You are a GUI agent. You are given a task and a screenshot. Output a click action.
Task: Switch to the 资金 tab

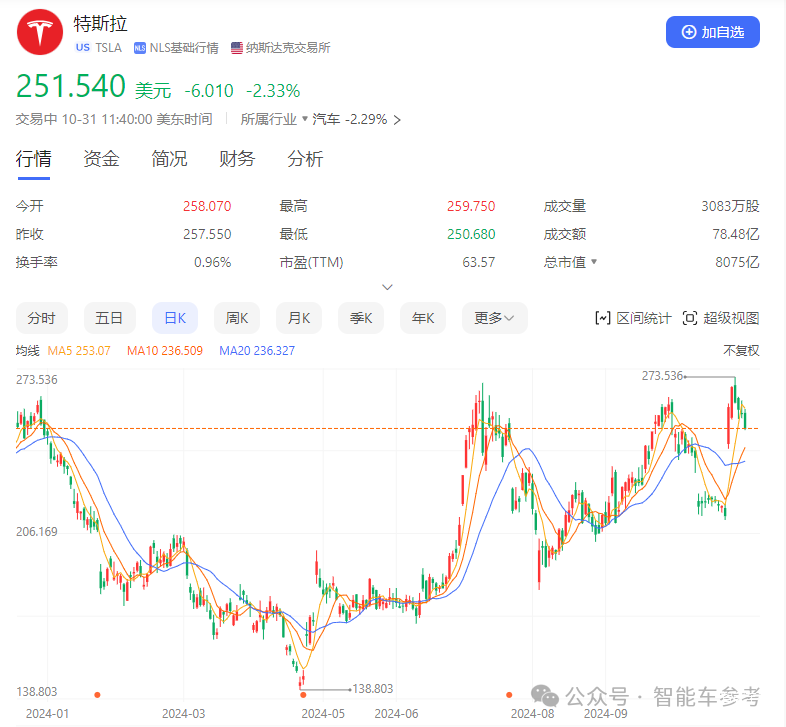[x=101, y=159]
